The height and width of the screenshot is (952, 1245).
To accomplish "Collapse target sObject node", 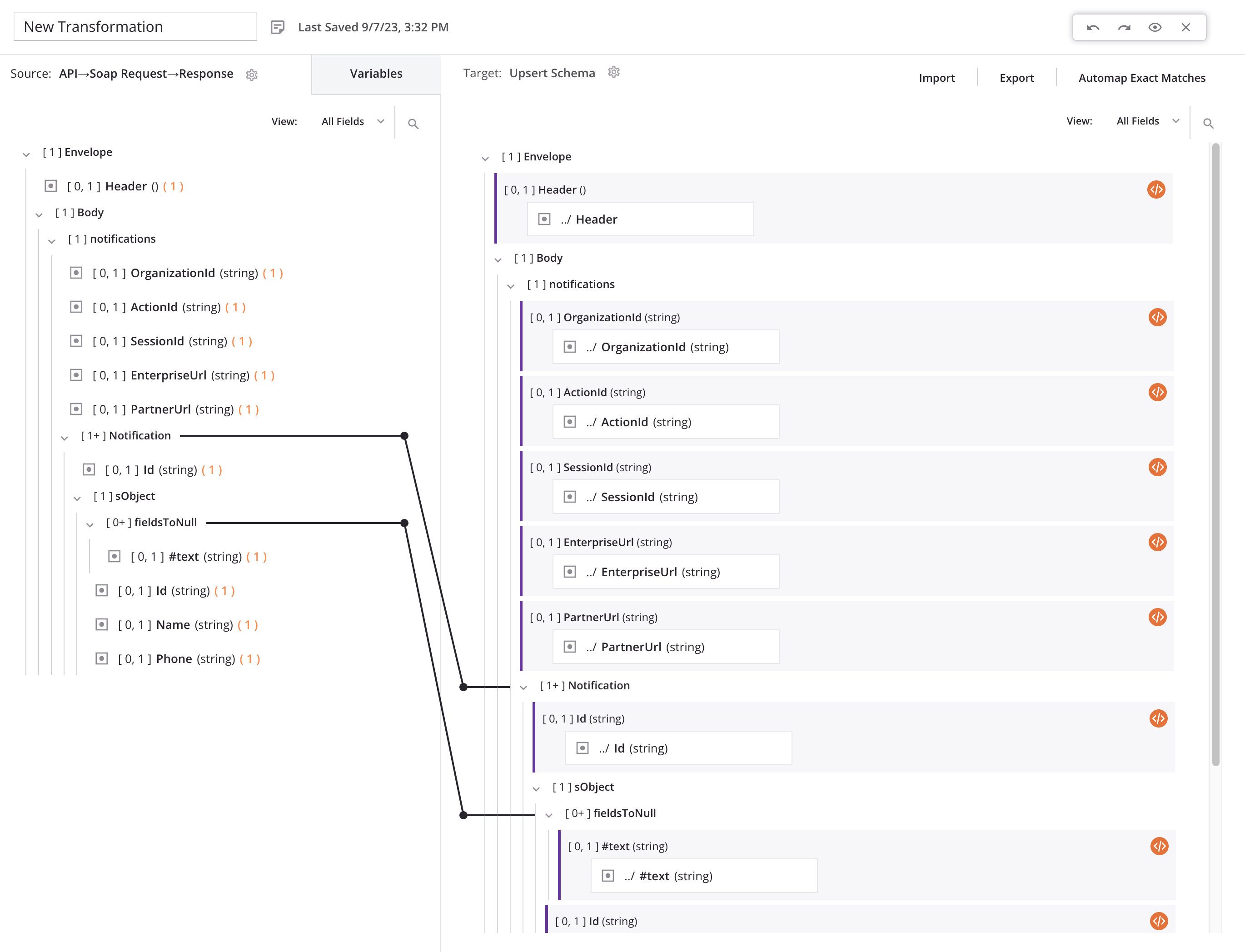I will [x=536, y=789].
